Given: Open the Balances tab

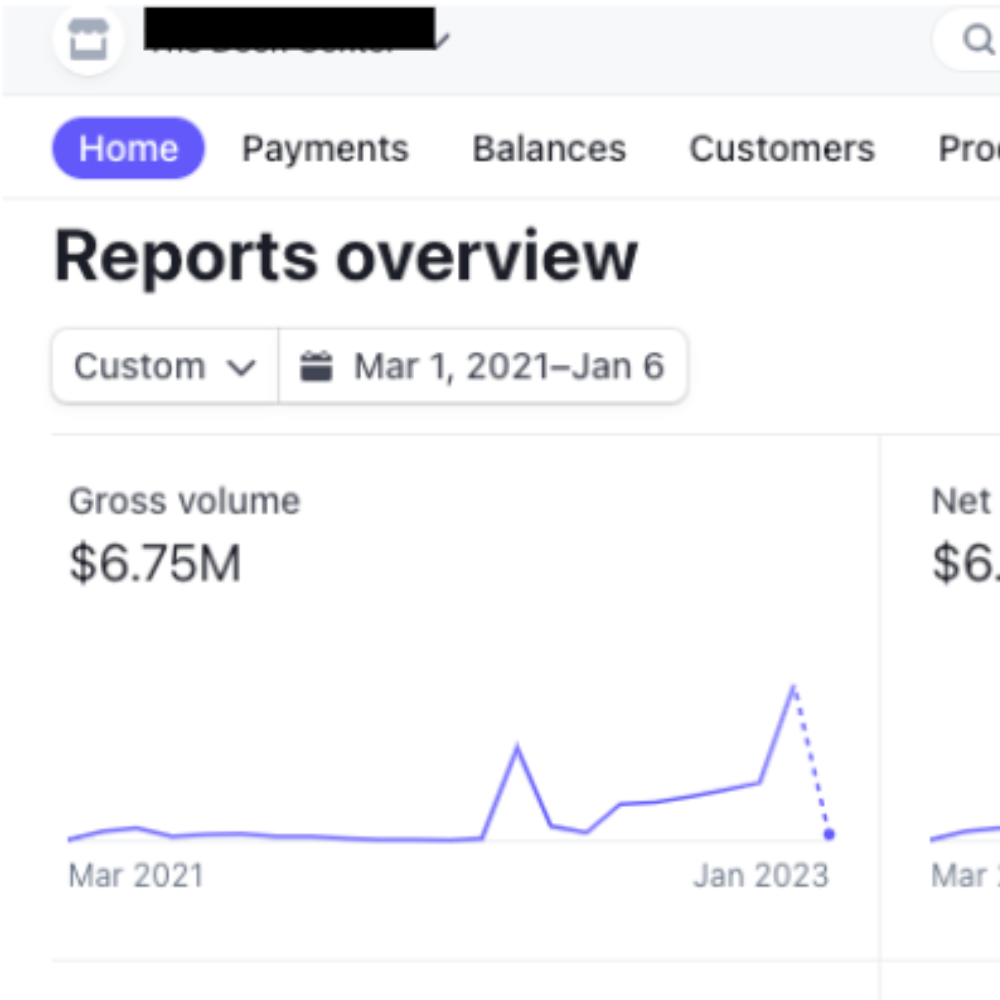Looking at the screenshot, I should (548, 148).
